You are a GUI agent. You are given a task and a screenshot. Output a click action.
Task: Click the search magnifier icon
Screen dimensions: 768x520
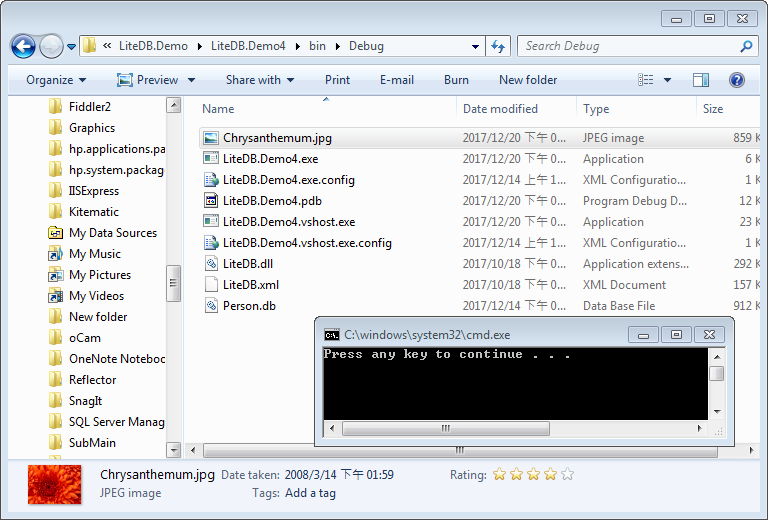pos(746,46)
